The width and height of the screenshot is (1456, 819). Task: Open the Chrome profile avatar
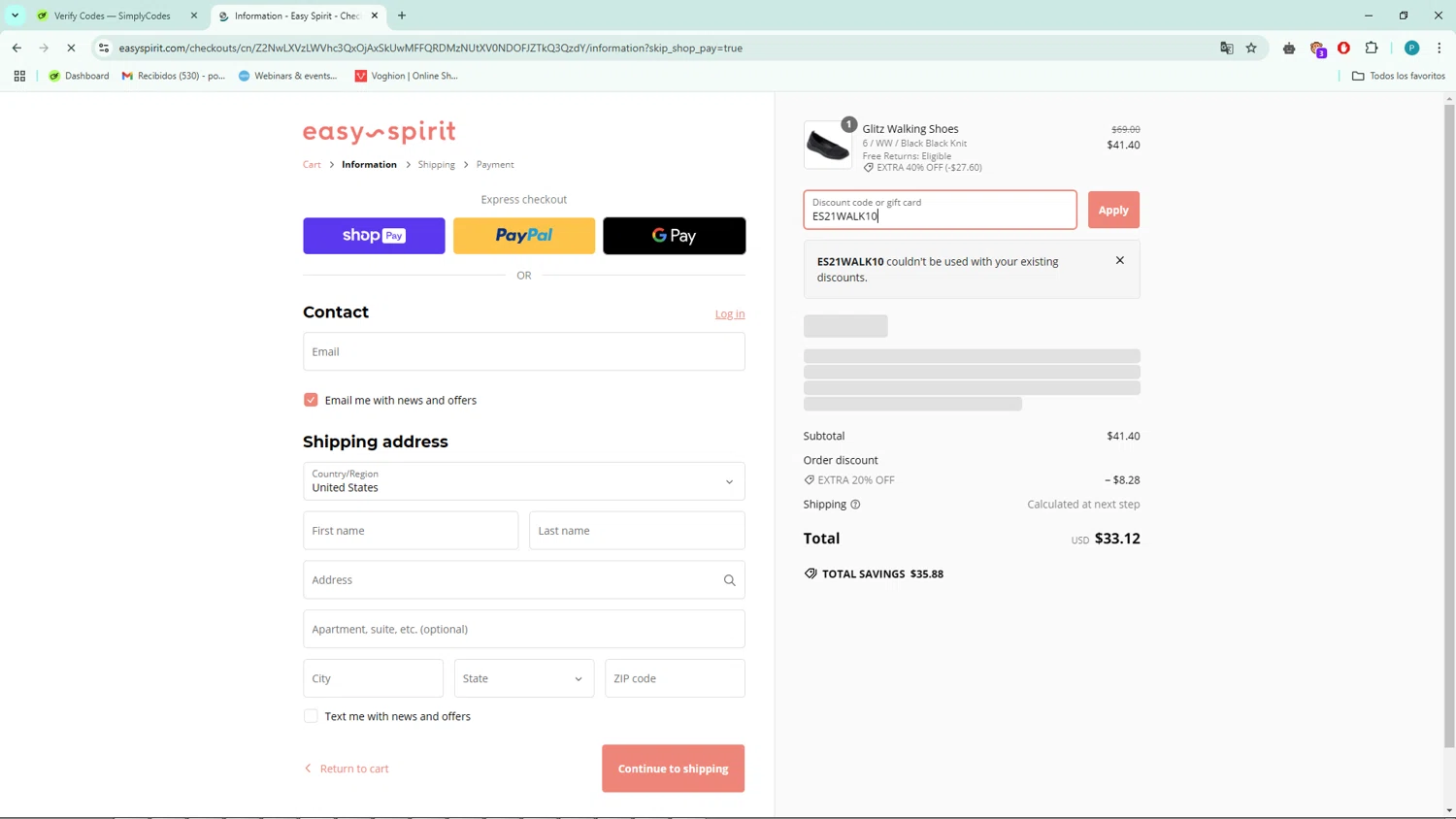(1412, 48)
